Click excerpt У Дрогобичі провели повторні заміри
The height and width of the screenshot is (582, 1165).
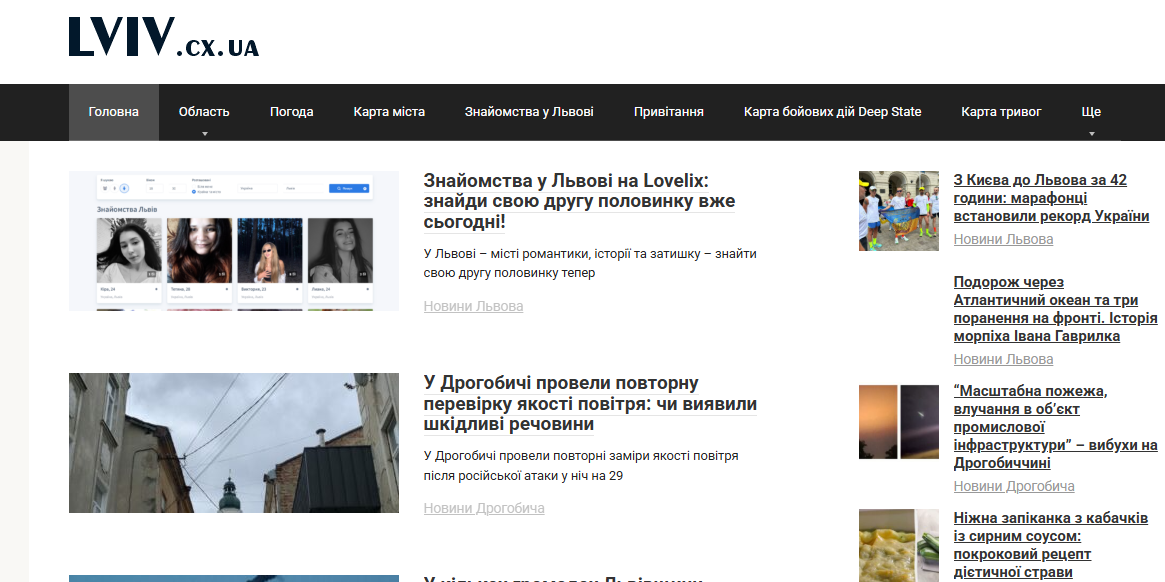point(581,465)
